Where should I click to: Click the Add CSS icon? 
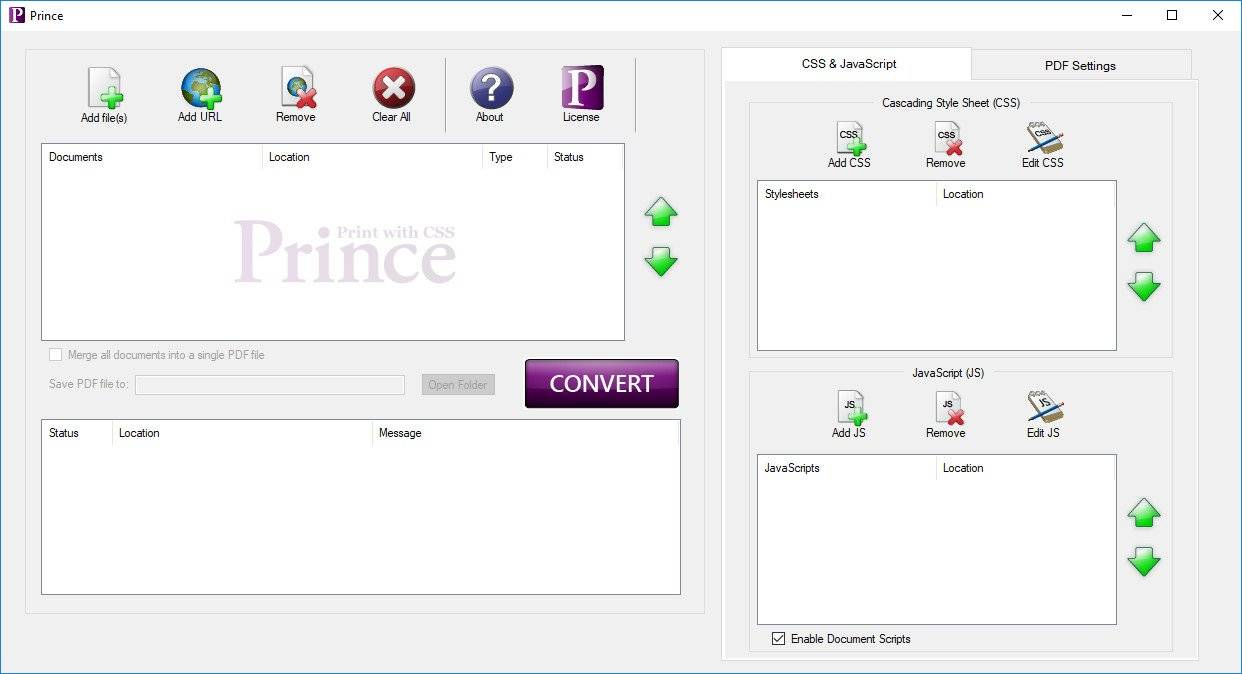tap(849, 139)
